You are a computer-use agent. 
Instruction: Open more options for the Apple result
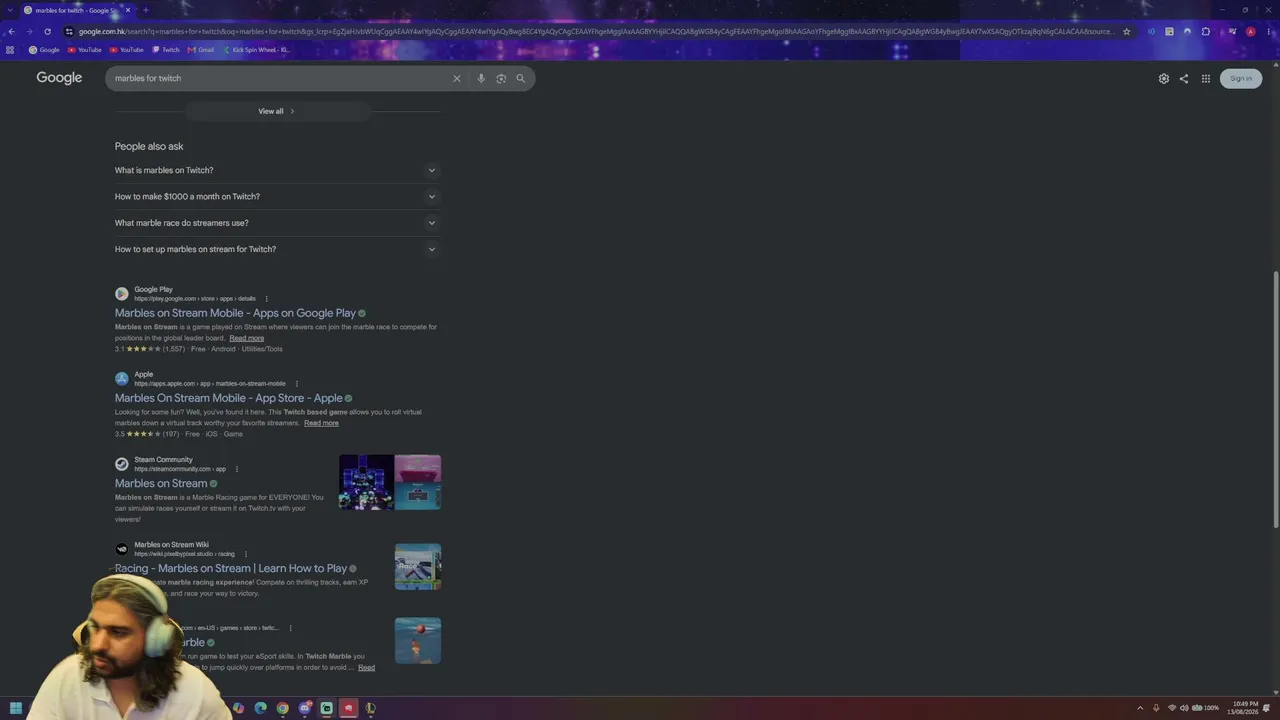[x=296, y=384]
